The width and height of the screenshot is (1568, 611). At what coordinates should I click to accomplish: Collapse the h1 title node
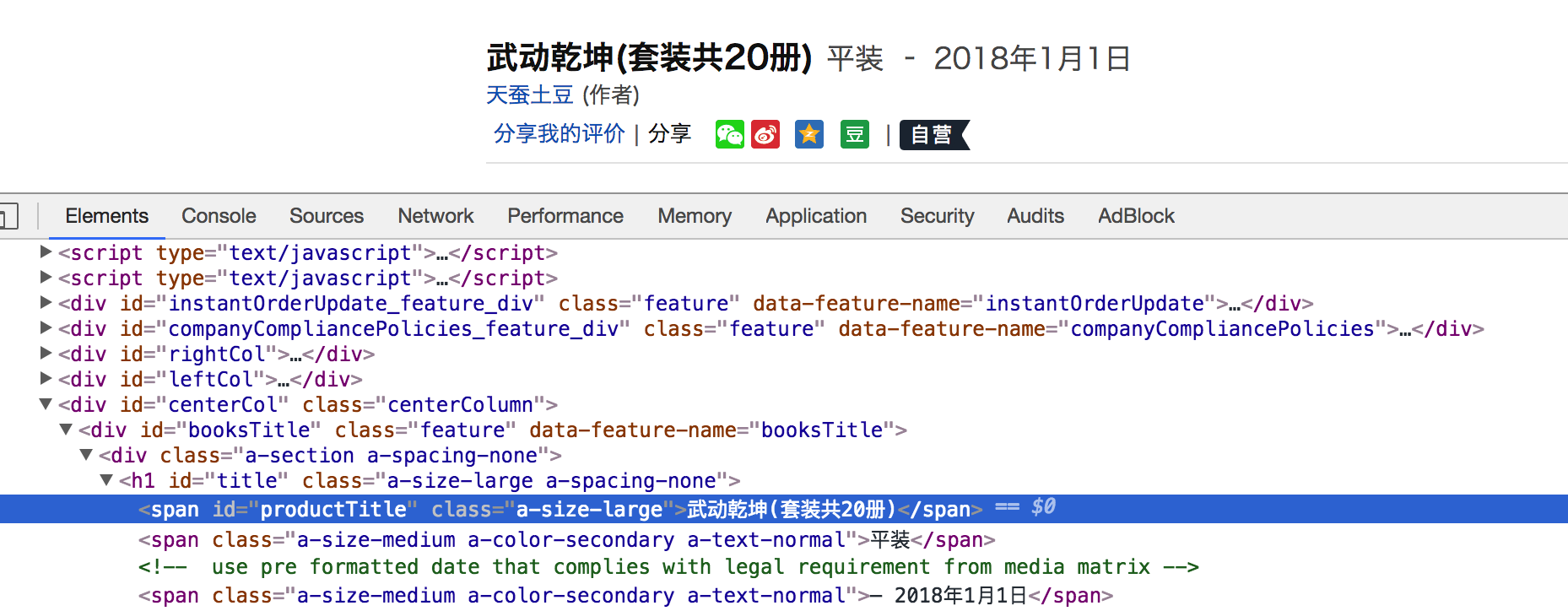click(106, 480)
